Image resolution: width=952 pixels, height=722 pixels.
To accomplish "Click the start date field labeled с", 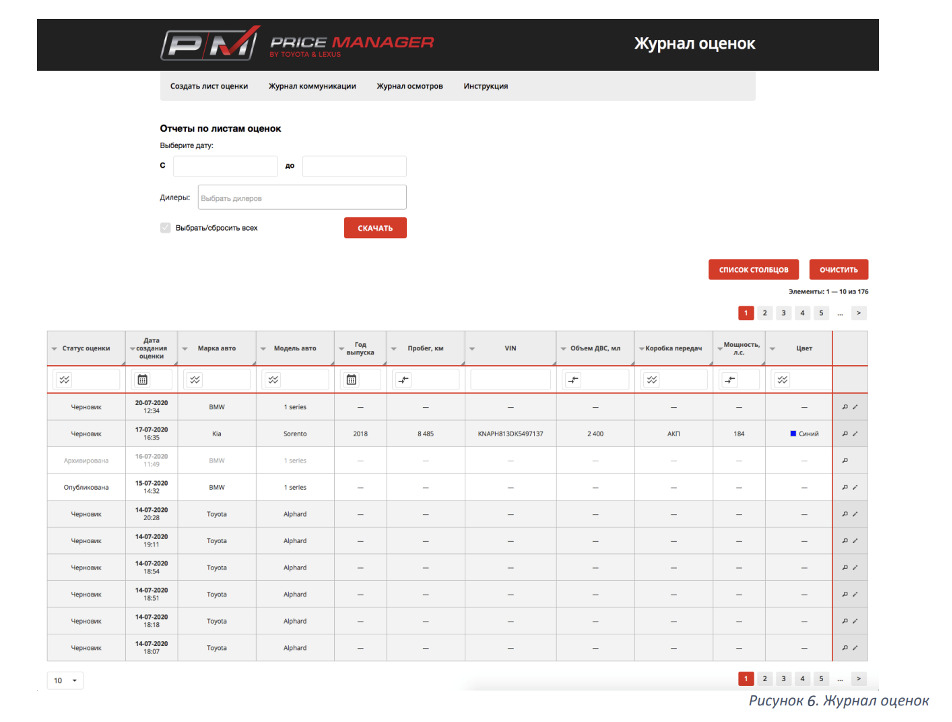I will [x=225, y=166].
